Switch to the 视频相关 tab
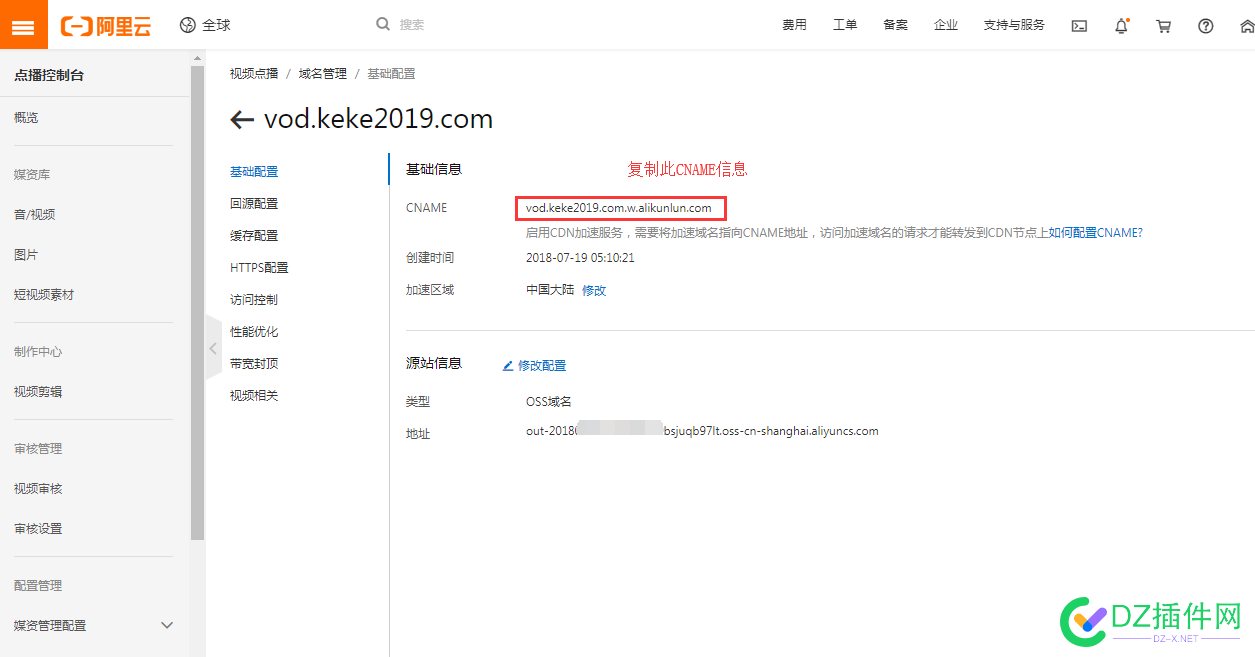This screenshot has height=657, width=1255. pos(254,396)
